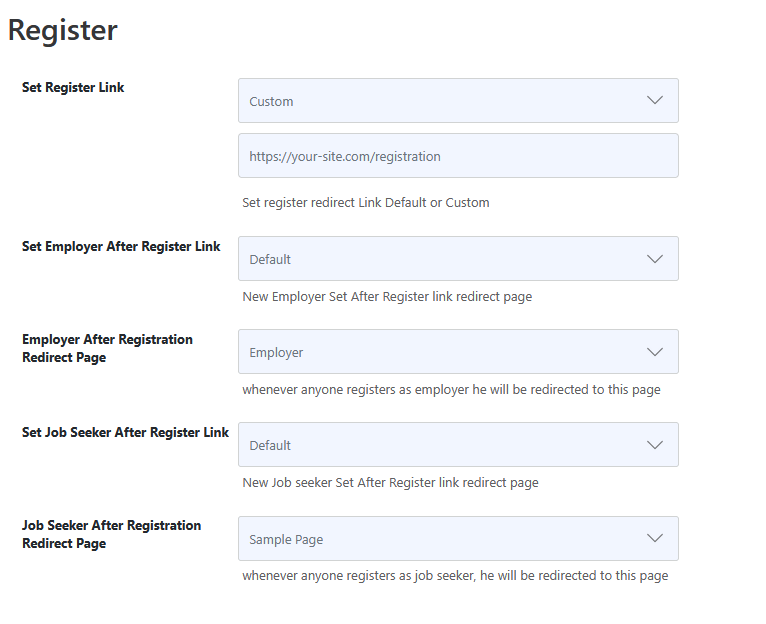Open the Employer redirect page dropdown
766x624 pixels.
pyautogui.click(x=458, y=352)
